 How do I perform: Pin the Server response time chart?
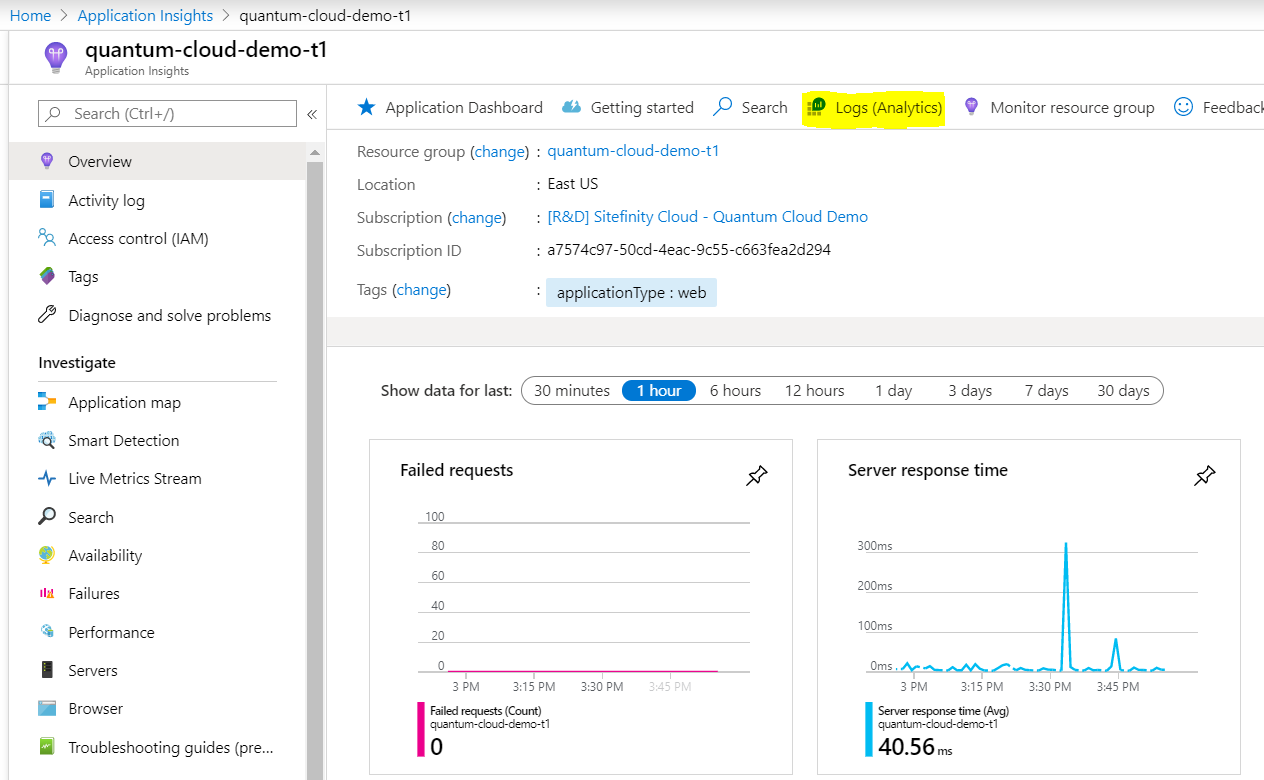(x=1205, y=475)
